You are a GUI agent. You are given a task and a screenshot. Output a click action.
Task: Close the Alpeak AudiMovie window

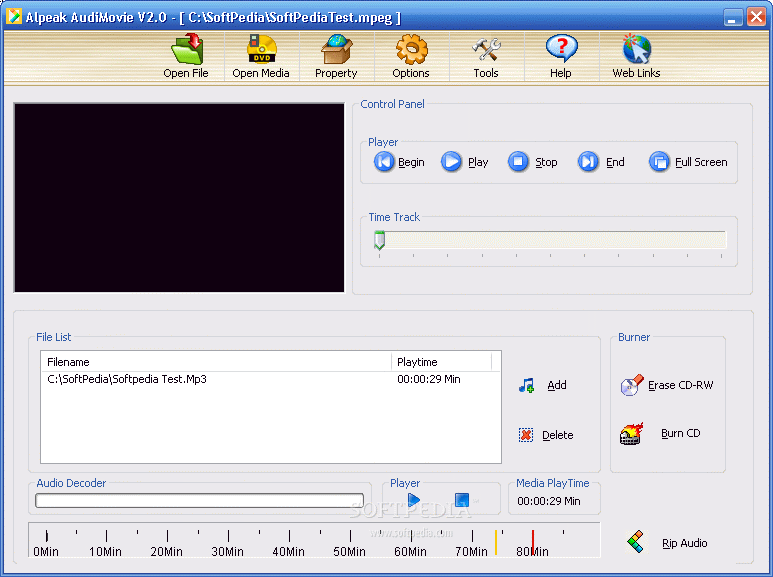click(756, 17)
